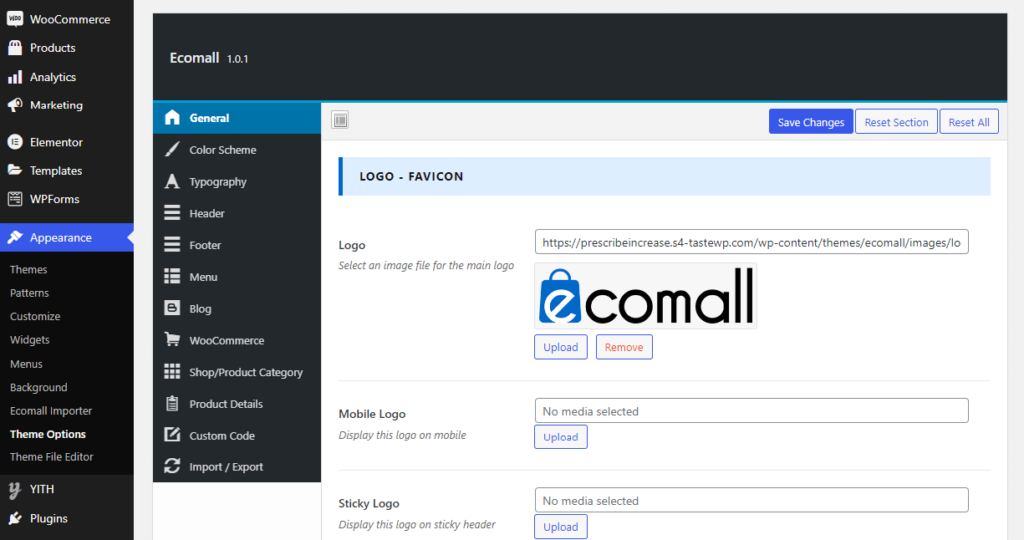The width and height of the screenshot is (1024, 540).
Task: Click the YITH icon
Action: point(15,490)
